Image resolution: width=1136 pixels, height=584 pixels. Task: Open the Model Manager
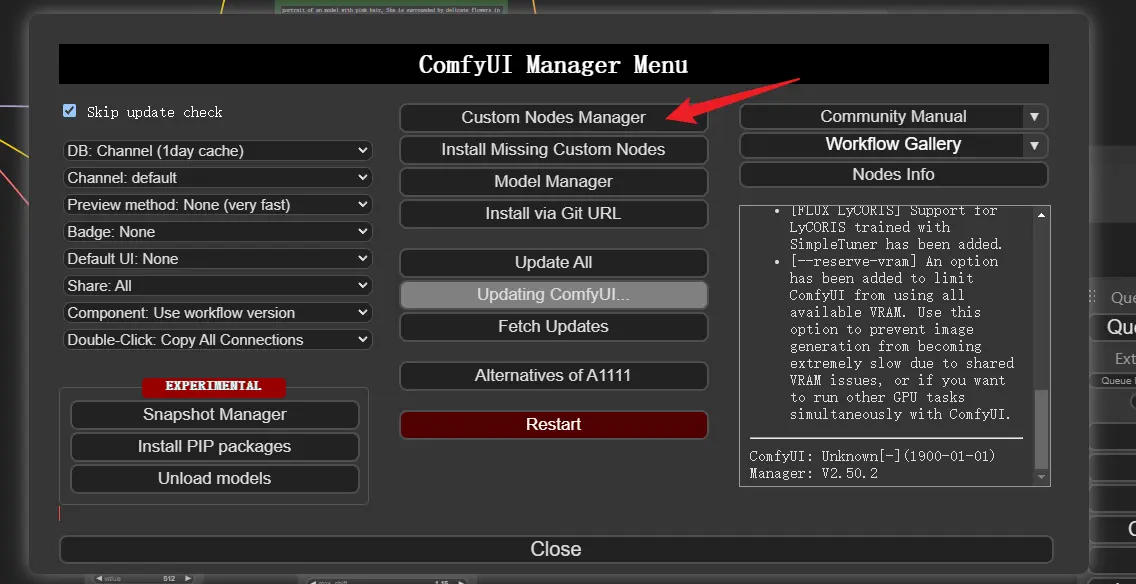pyautogui.click(x=554, y=182)
